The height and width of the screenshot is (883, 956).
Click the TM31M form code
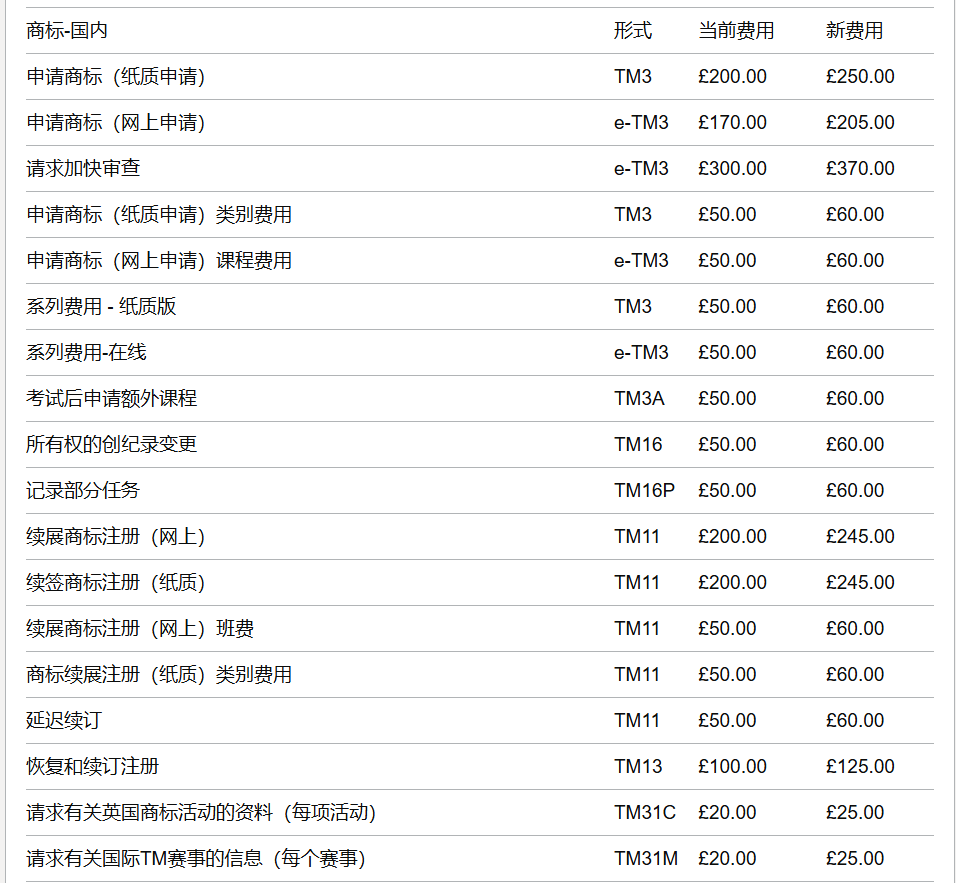pyautogui.click(x=646, y=859)
